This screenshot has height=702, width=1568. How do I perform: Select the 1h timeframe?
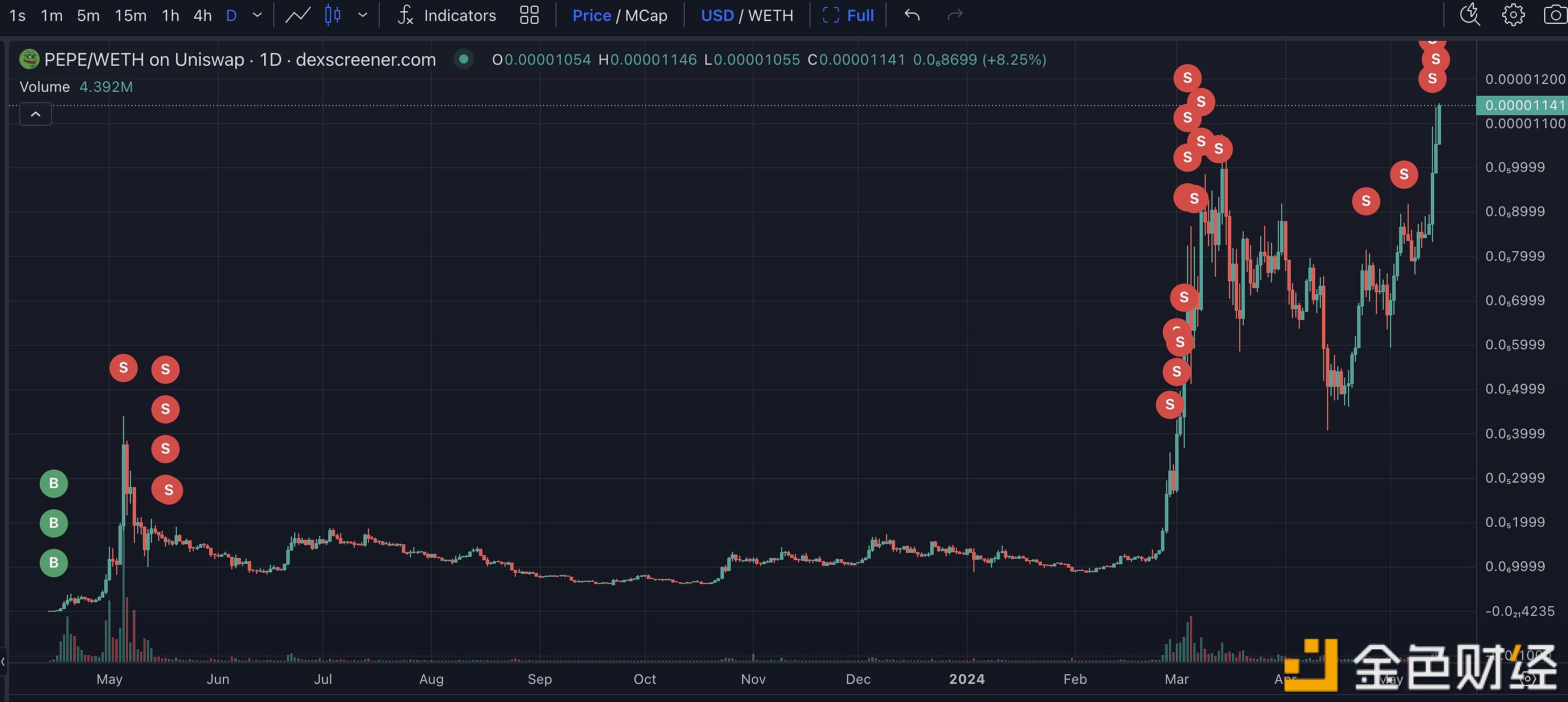[171, 16]
